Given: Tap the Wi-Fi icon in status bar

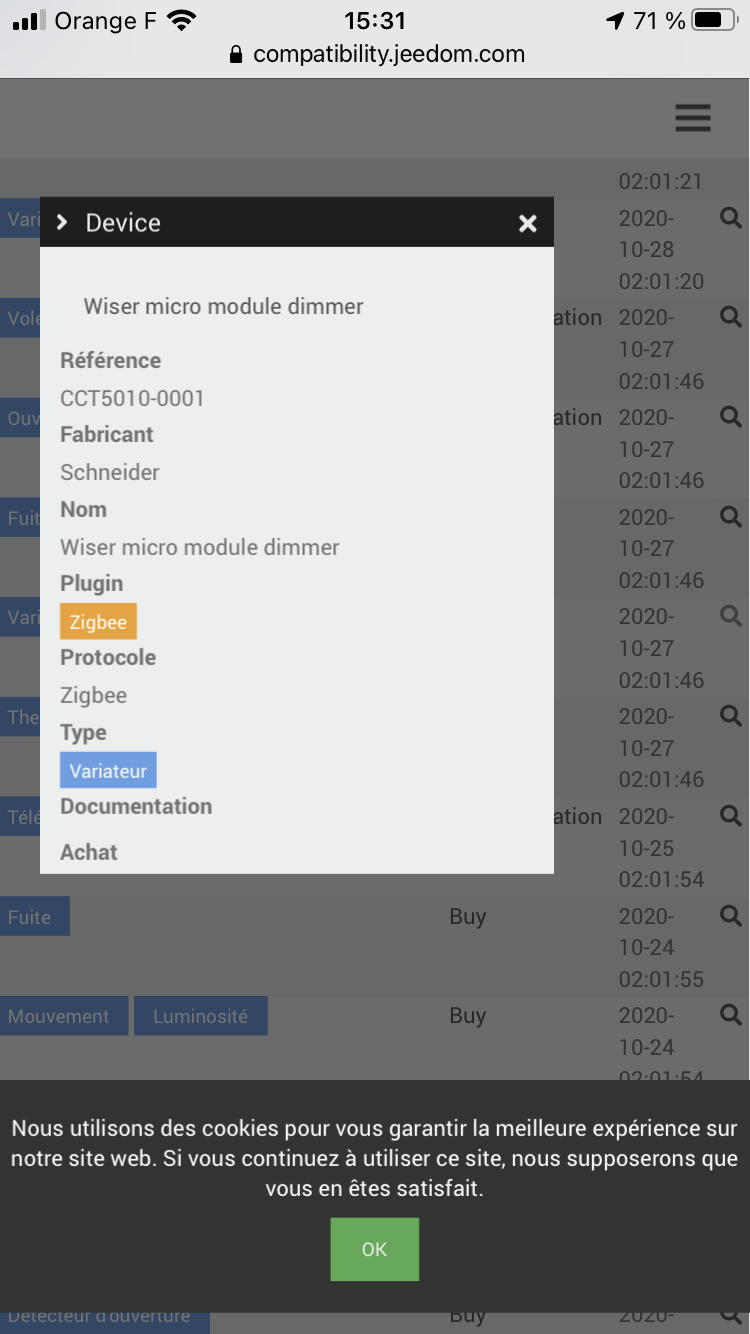Looking at the screenshot, I should pyautogui.click(x=182, y=20).
